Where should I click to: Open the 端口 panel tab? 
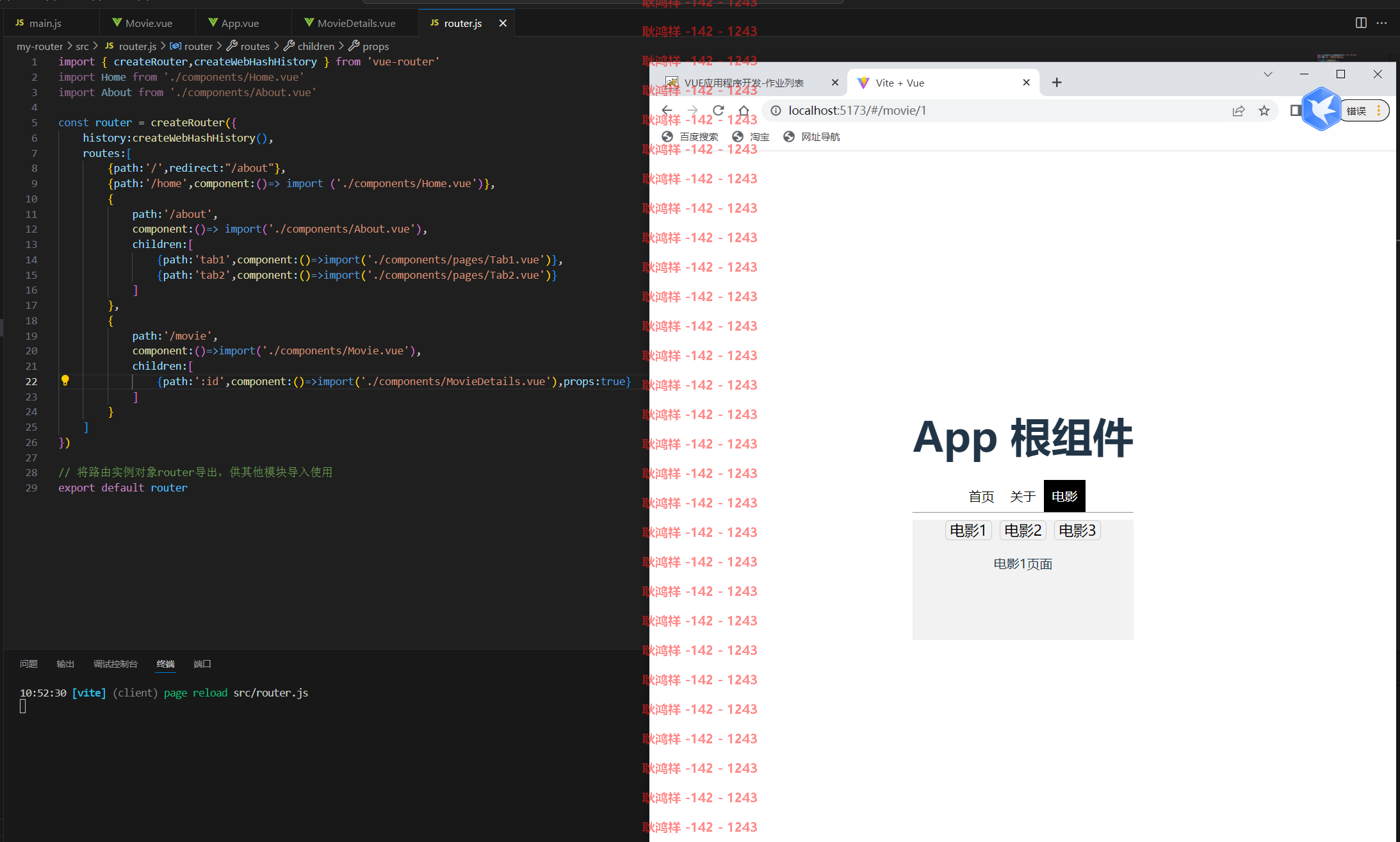[x=202, y=664]
